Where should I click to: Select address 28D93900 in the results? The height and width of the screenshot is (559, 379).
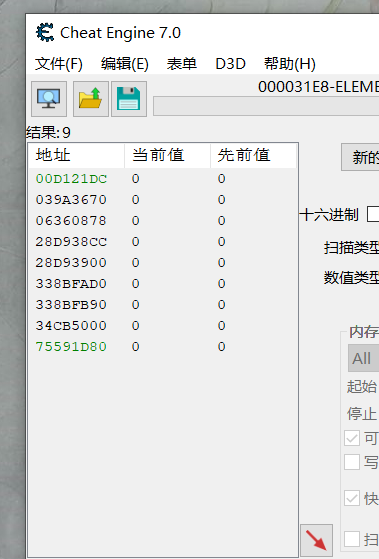pos(71,263)
